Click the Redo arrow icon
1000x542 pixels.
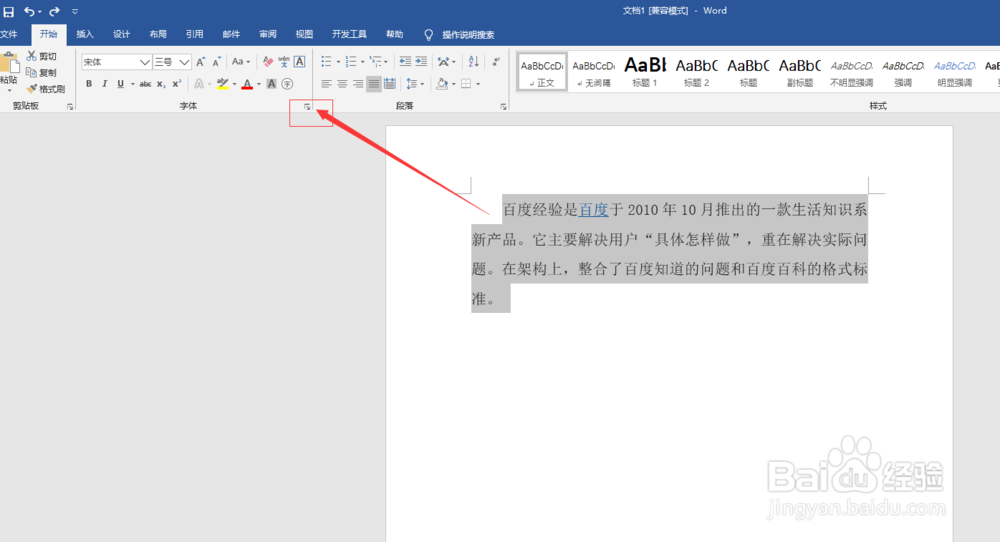pyautogui.click(x=54, y=11)
